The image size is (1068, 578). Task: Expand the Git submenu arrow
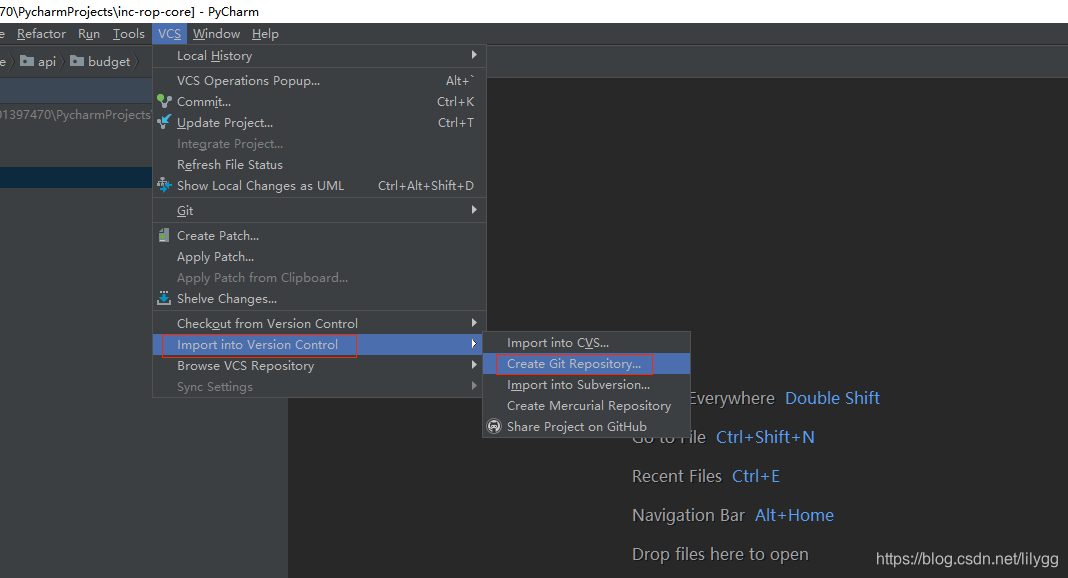pyautogui.click(x=474, y=210)
